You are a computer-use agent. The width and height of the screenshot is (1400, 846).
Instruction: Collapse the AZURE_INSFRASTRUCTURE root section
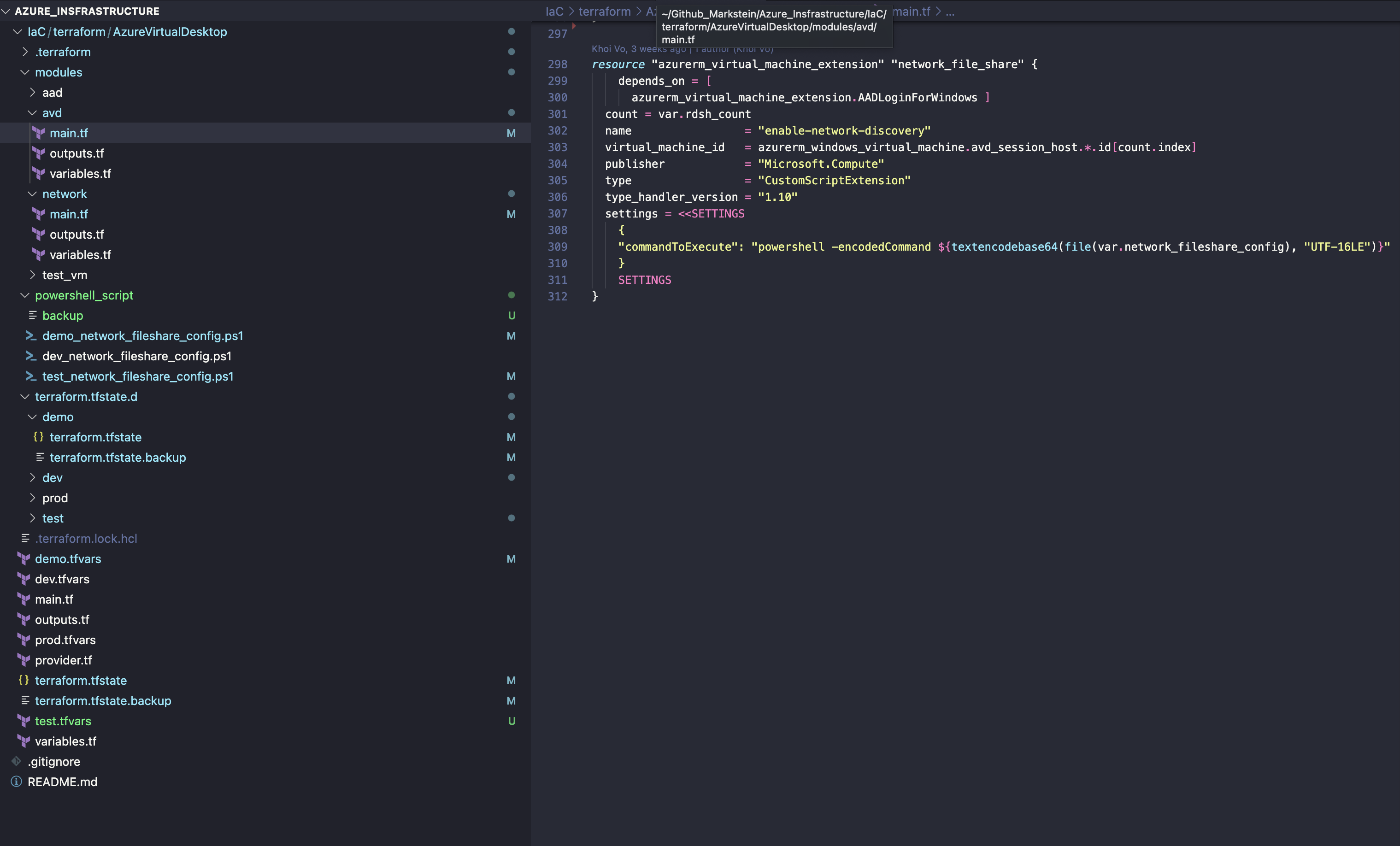(6, 11)
